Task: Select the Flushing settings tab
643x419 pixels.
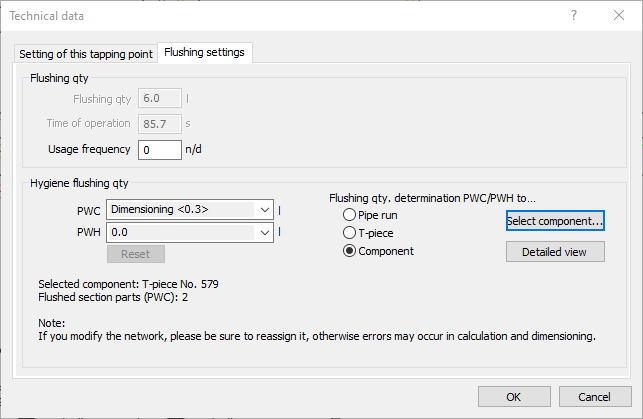Action: tap(204, 52)
